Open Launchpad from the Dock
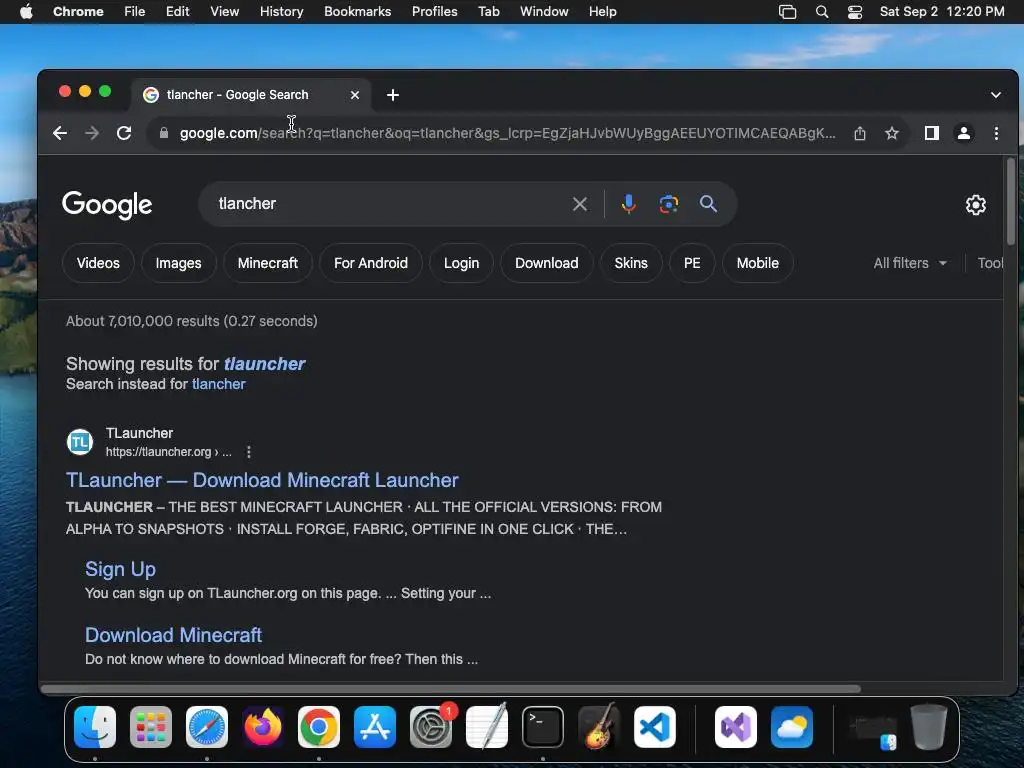This screenshot has height=768, width=1024. (151, 727)
